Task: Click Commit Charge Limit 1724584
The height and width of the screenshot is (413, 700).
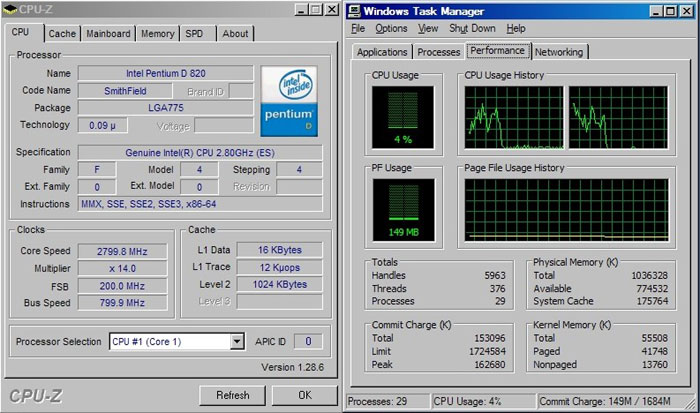Action: (x=487, y=351)
